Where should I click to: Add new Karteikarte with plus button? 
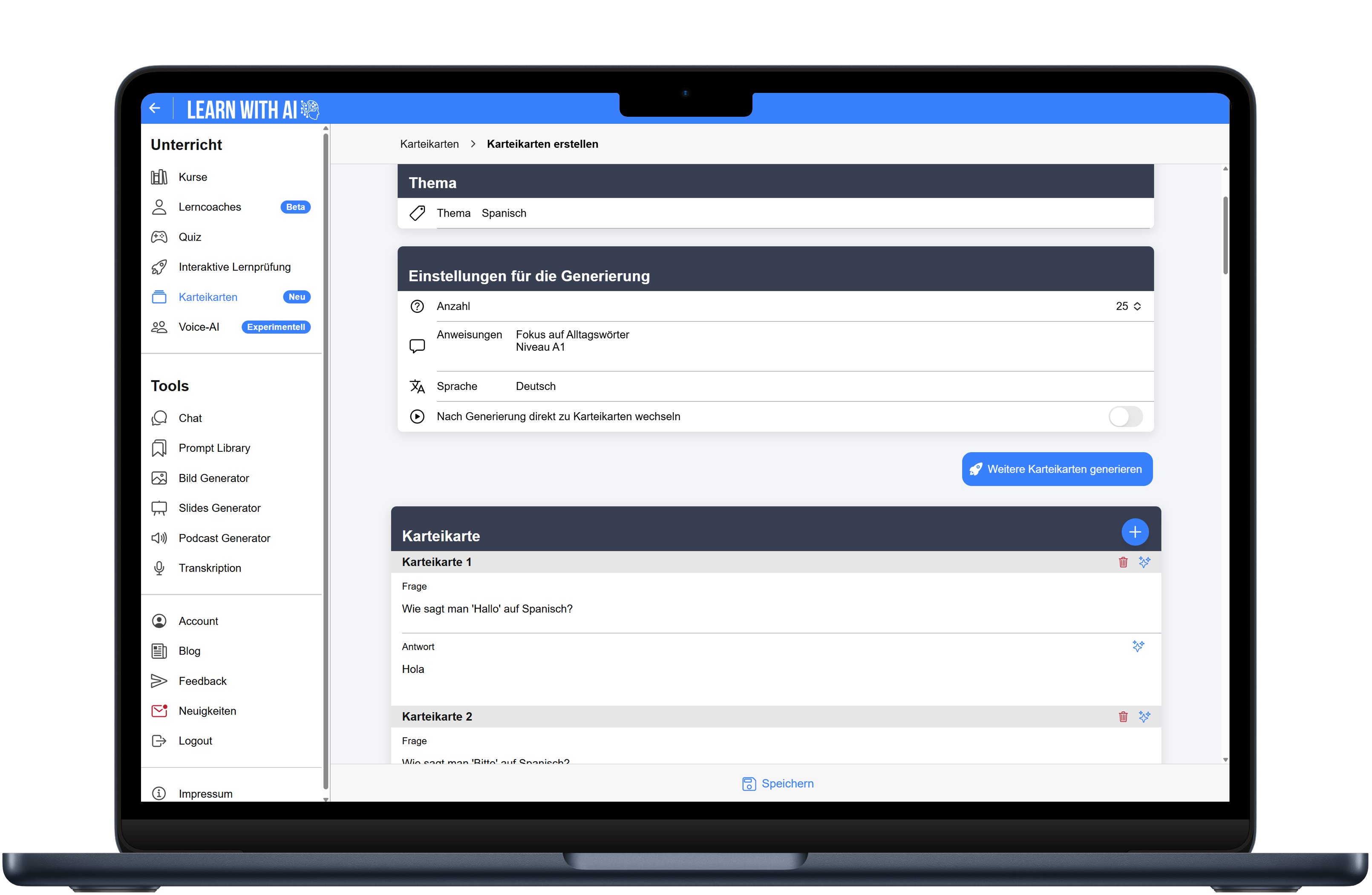(1135, 532)
